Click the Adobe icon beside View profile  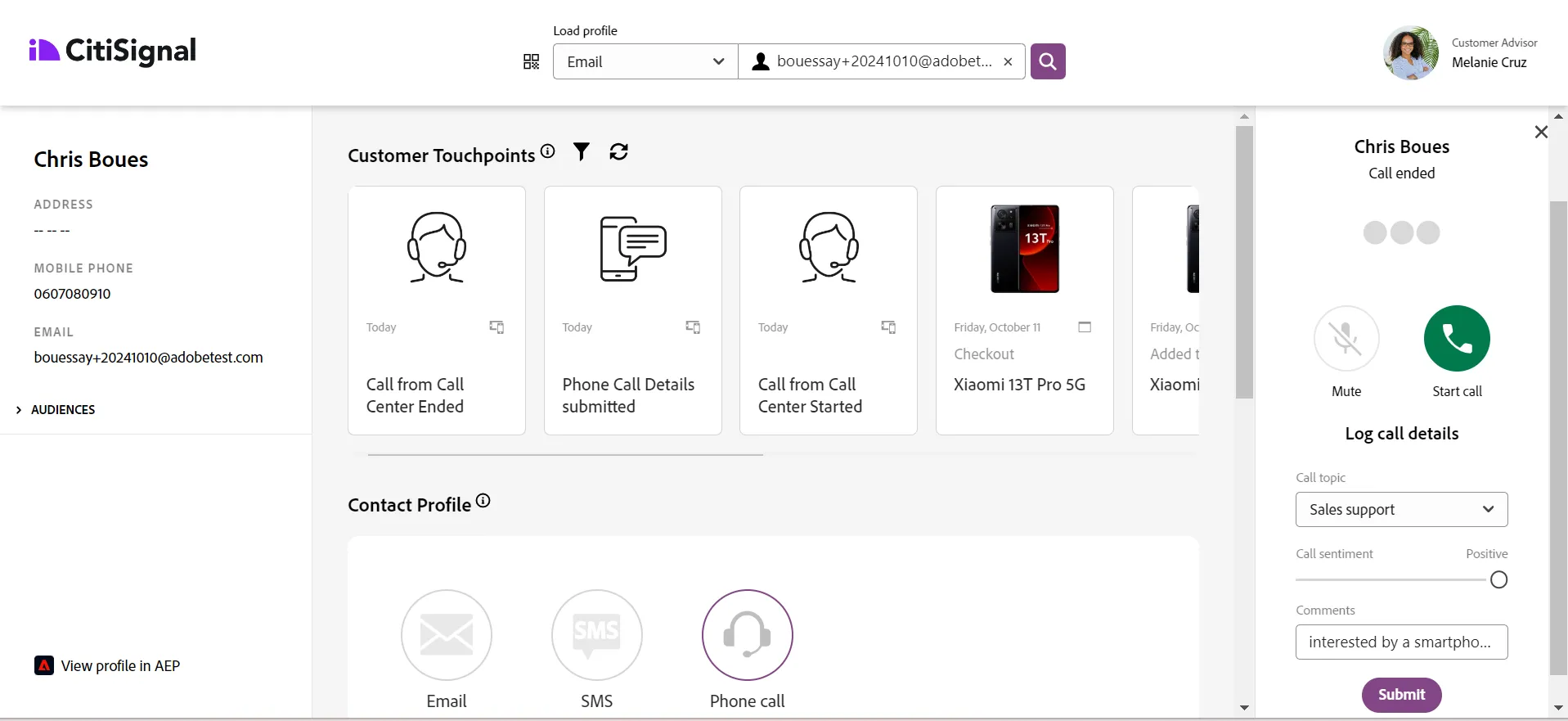[44, 665]
